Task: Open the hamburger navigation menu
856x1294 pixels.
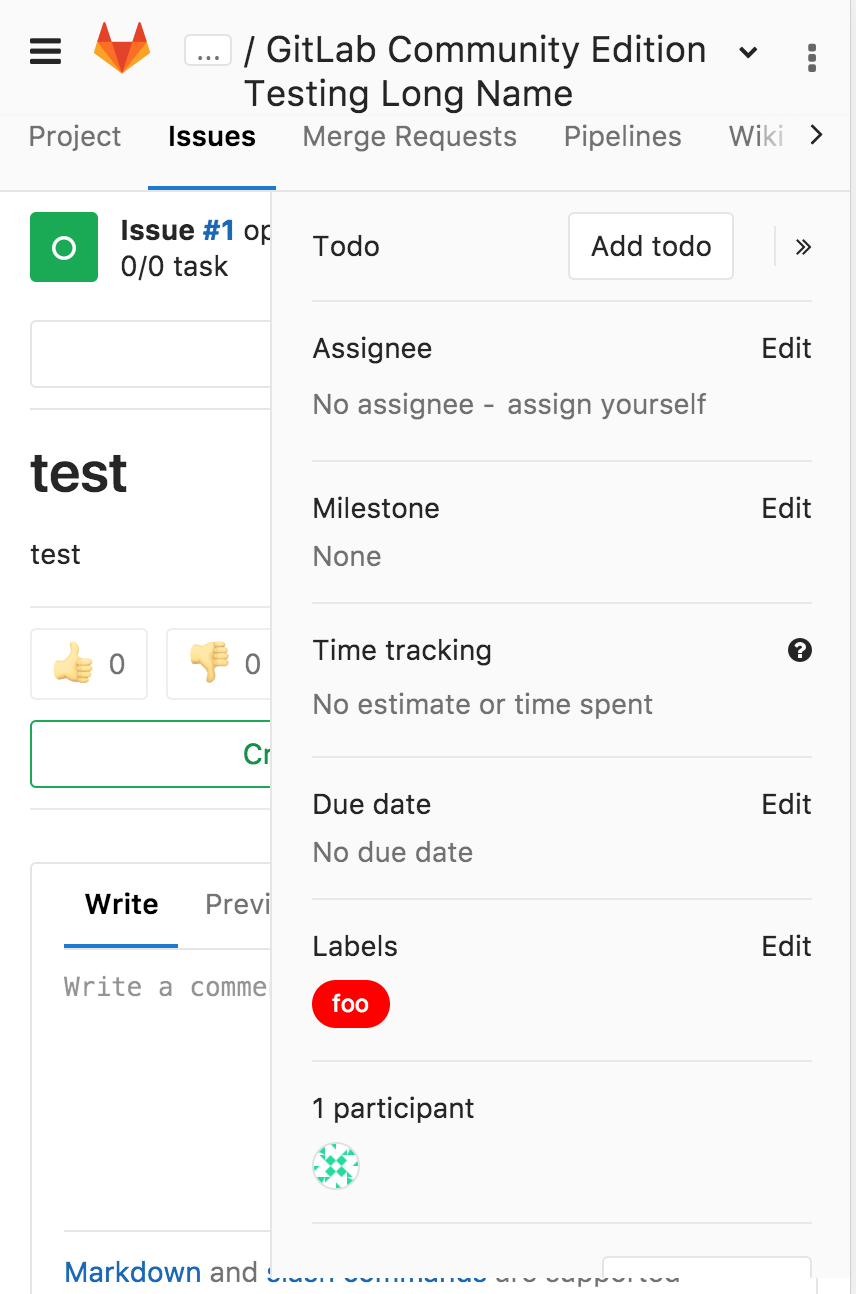Action: [x=46, y=51]
